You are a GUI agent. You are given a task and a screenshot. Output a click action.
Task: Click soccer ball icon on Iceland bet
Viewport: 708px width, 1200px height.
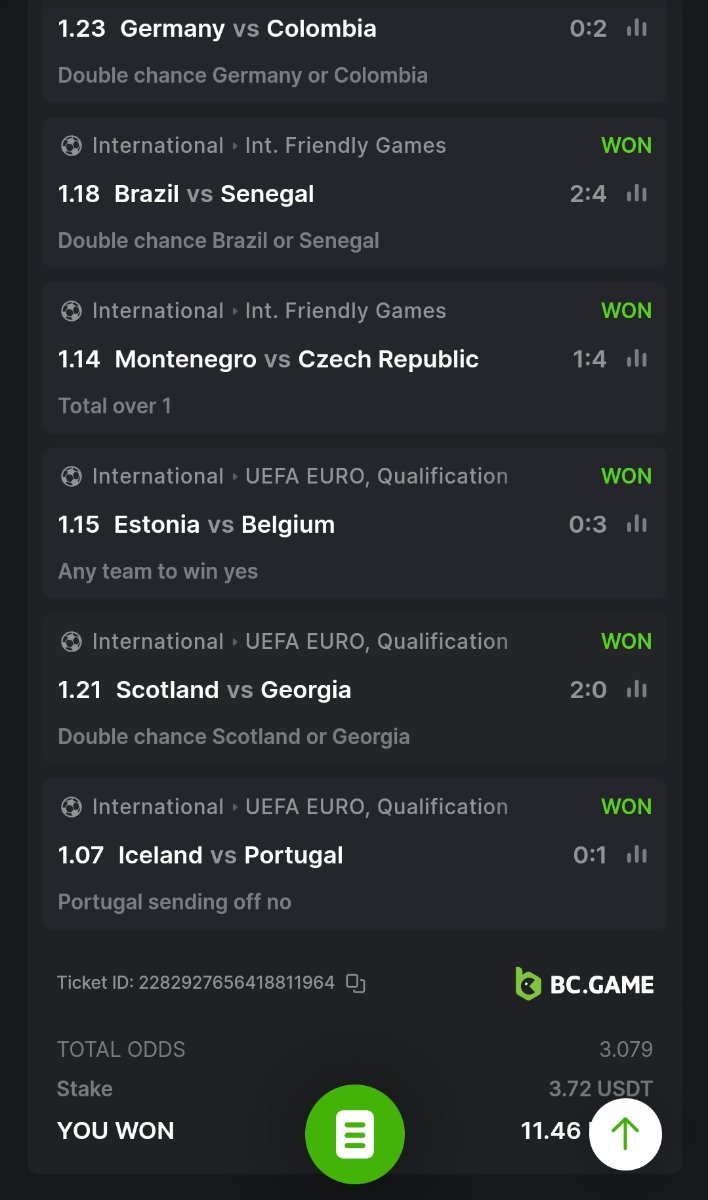(71, 807)
